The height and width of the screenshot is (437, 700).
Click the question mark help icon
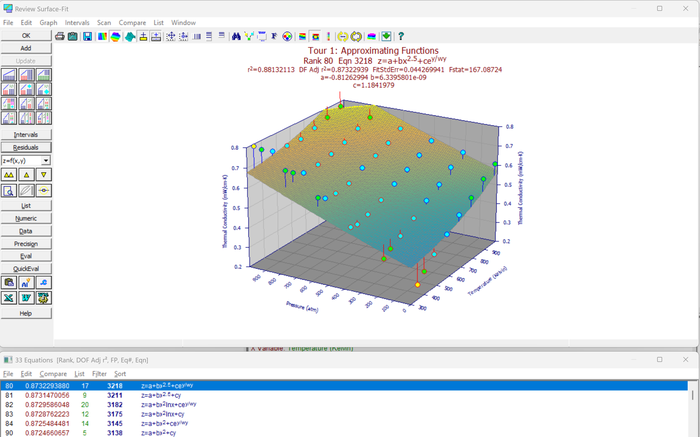tap(401, 37)
